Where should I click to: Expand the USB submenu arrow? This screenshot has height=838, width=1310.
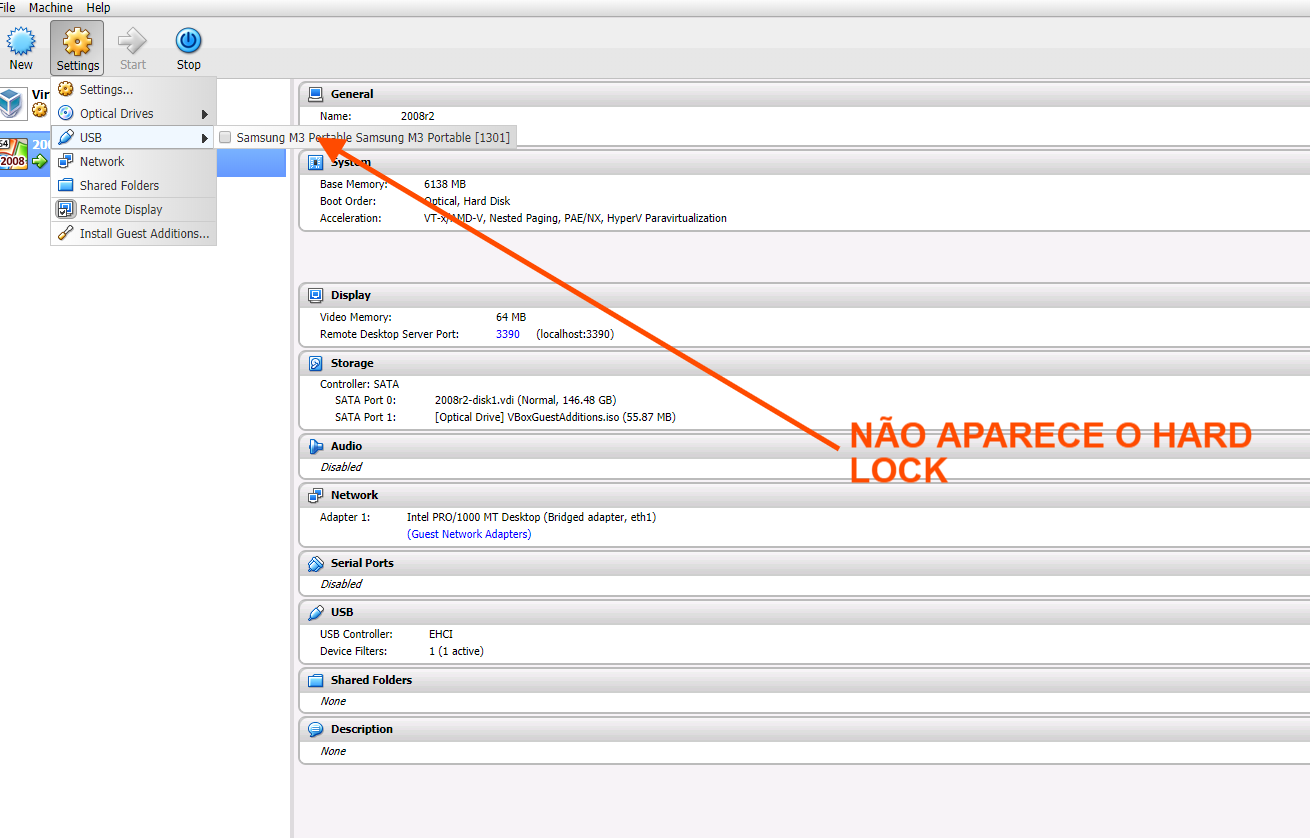(205, 138)
